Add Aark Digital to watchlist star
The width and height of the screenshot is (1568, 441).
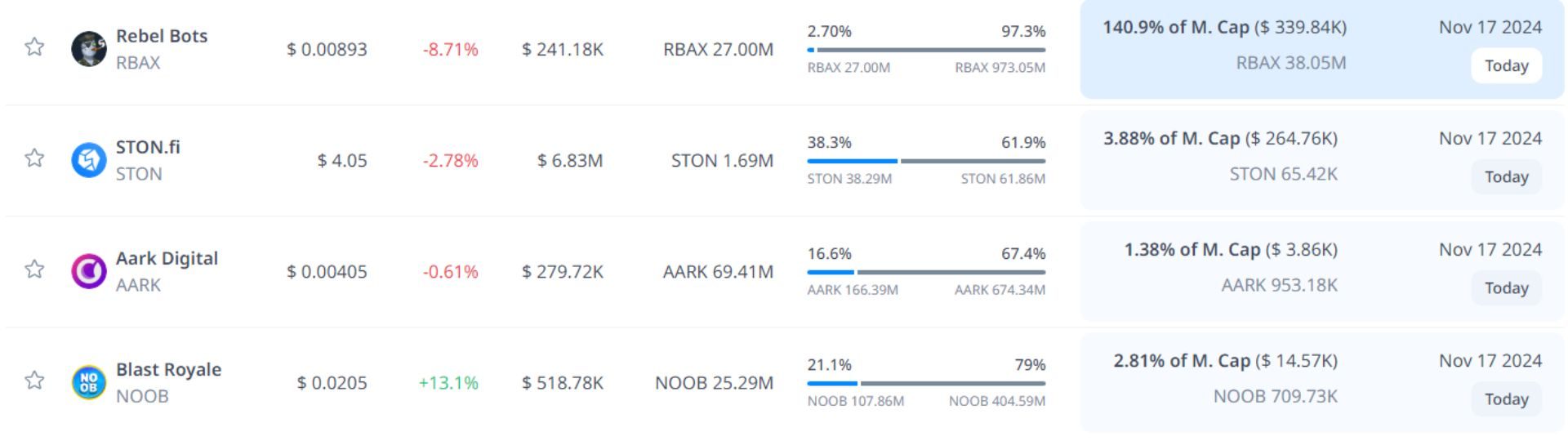click(34, 269)
